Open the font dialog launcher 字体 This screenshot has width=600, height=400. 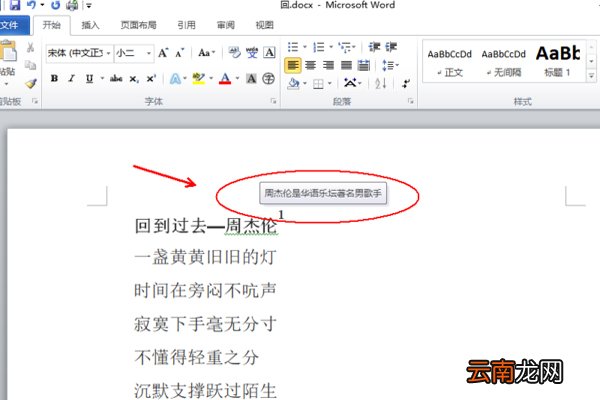click(x=274, y=101)
